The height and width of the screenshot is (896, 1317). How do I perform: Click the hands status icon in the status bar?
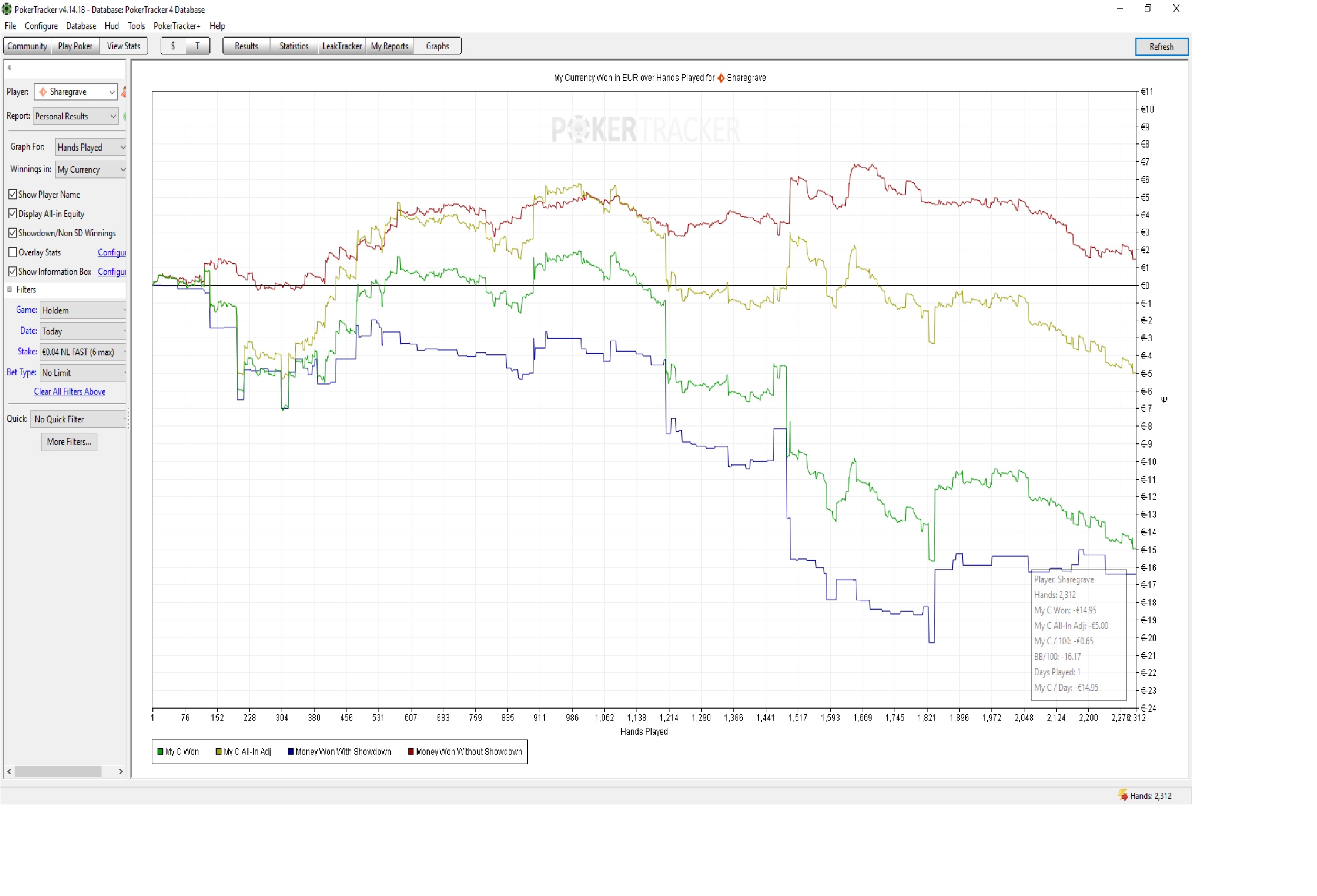click(1123, 795)
